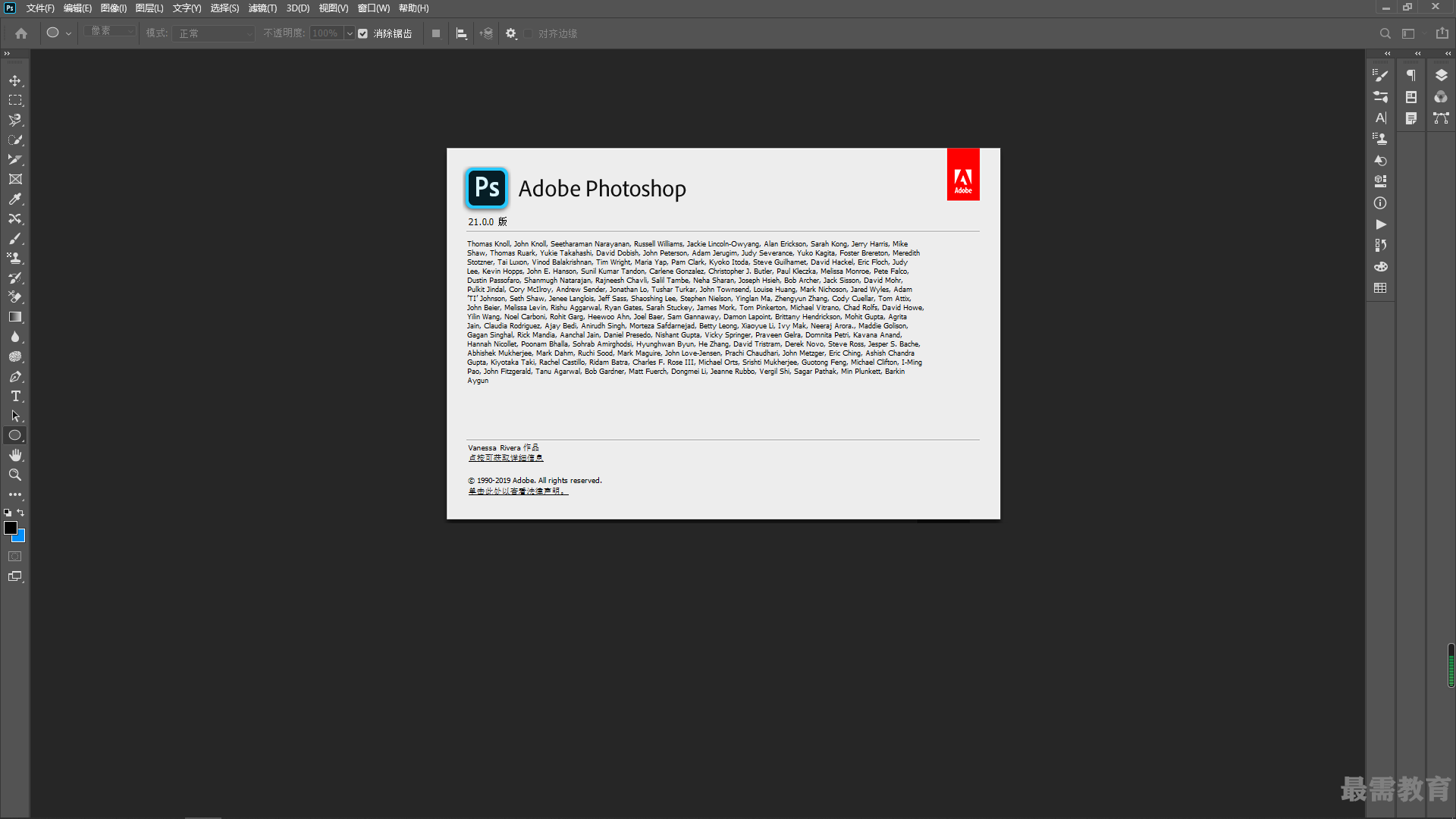Open the Info panel icon
This screenshot has height=819, width=1456.
(x=1380, y=203)
